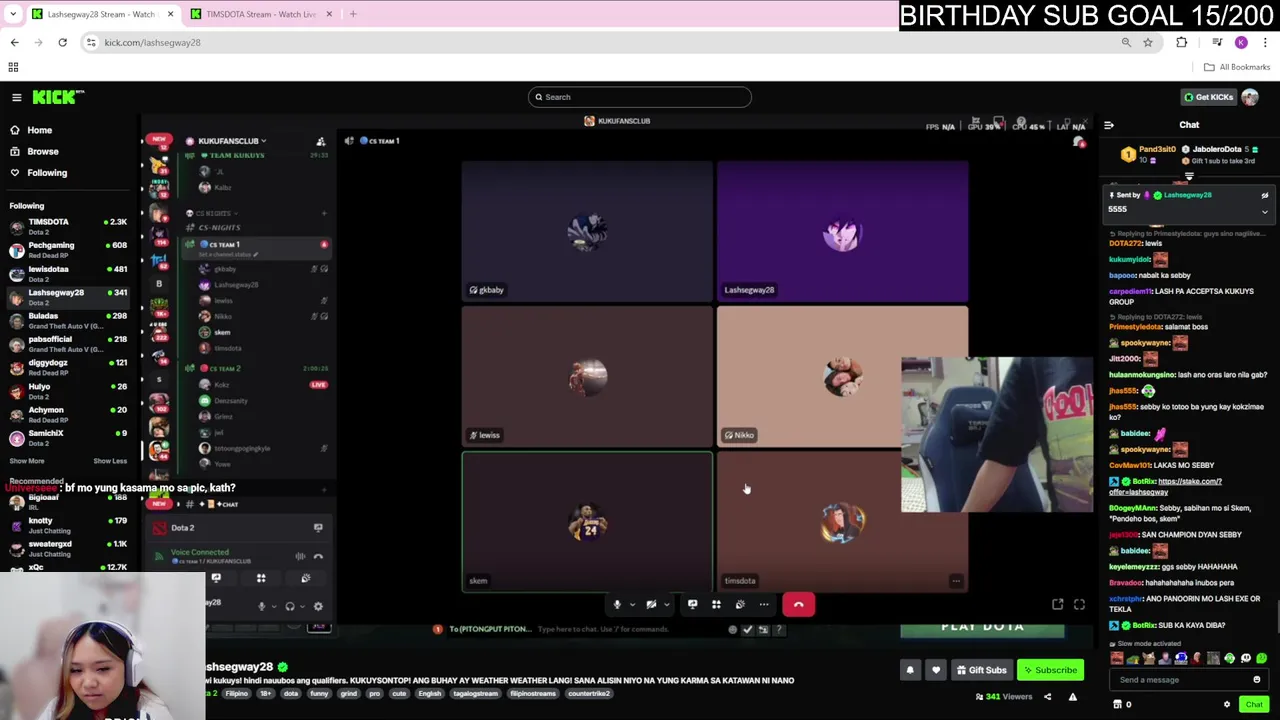Click Show More in Following list

(27, 461)
